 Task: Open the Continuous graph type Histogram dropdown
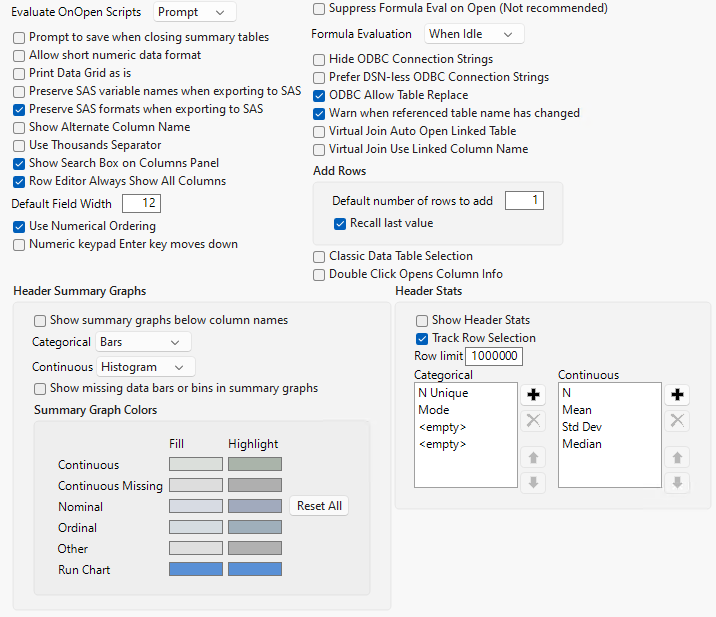[x=147, y=367]
